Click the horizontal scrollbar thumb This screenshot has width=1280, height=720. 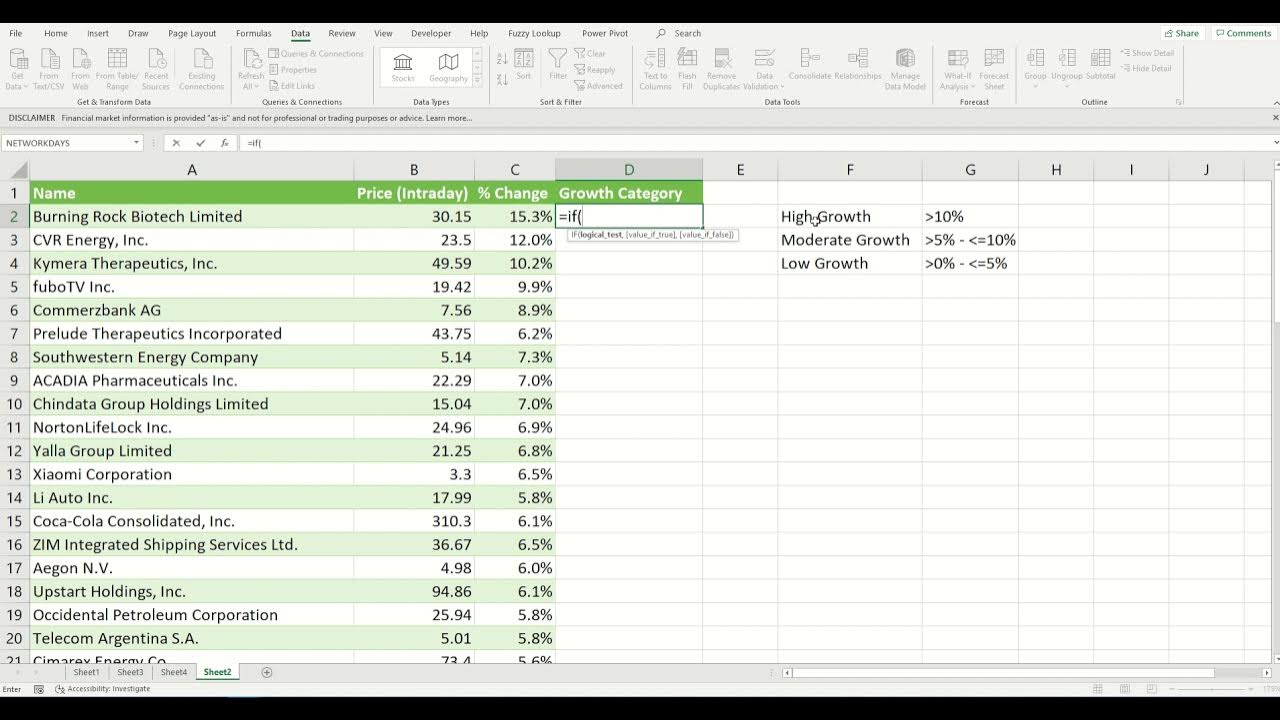(1004, 672)
